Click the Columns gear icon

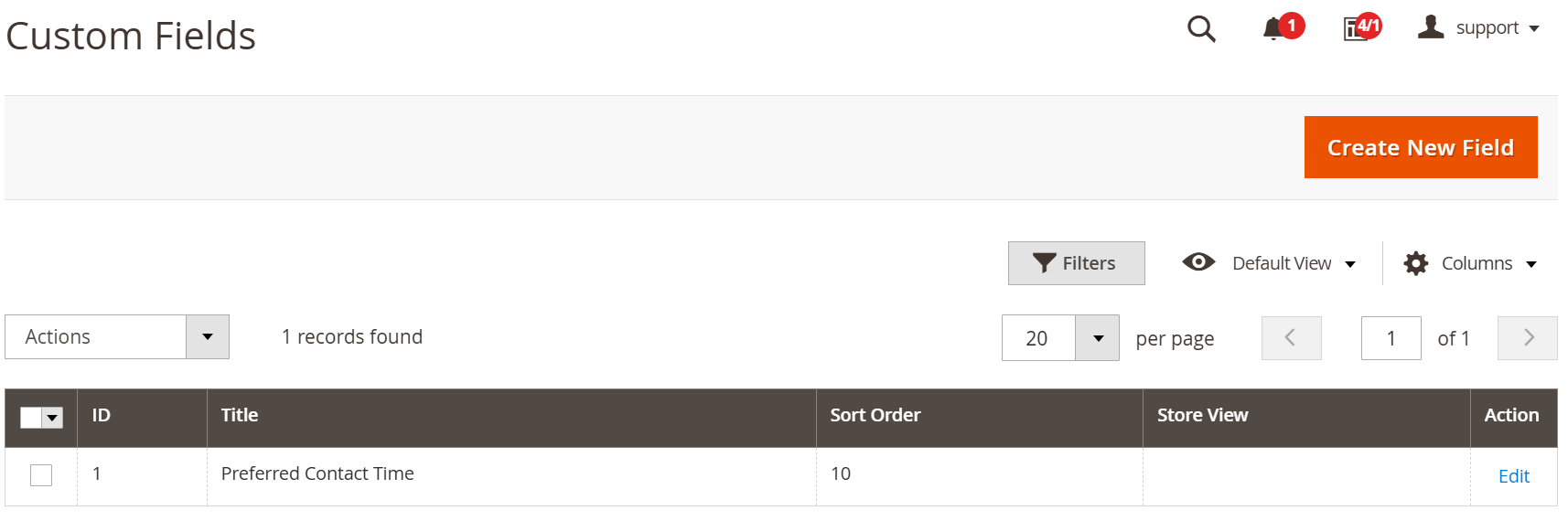[1416, 263]
